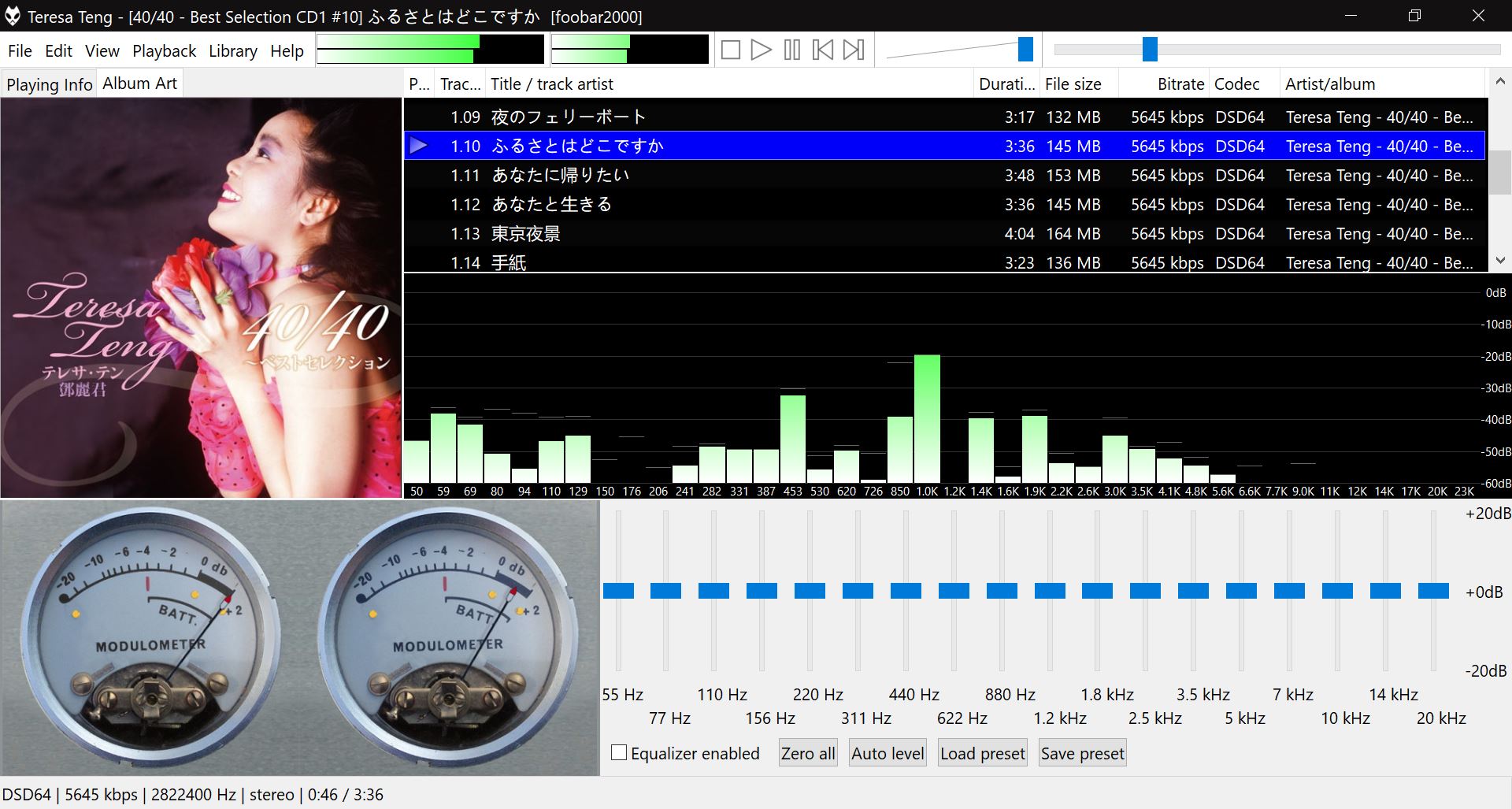Click the Save preset button

tap(1083, 753)
